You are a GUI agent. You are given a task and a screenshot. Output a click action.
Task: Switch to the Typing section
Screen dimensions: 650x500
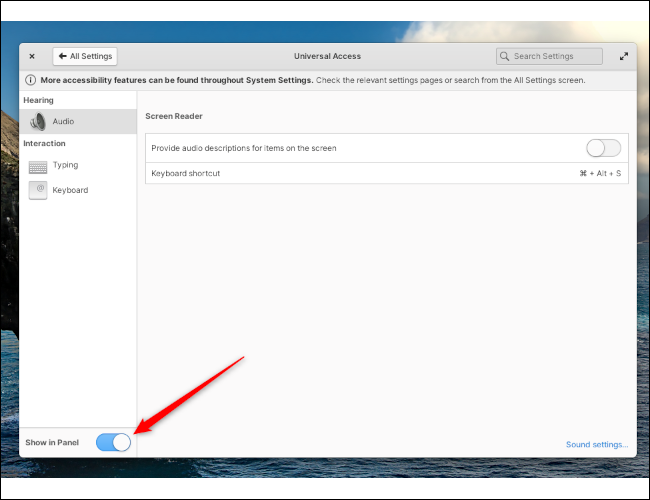click(65, 166)
